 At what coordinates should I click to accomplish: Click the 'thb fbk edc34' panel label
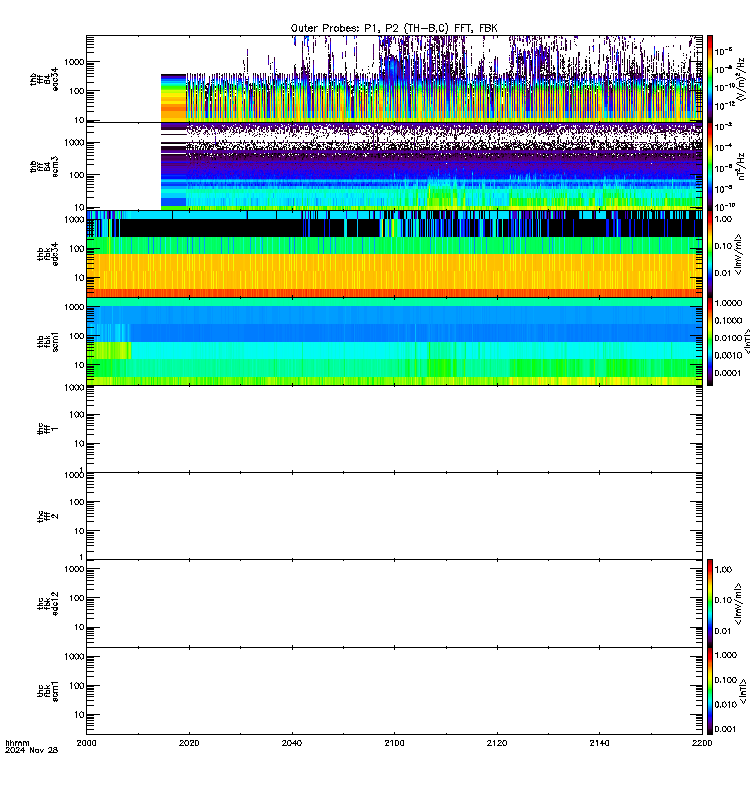point(48,254)
